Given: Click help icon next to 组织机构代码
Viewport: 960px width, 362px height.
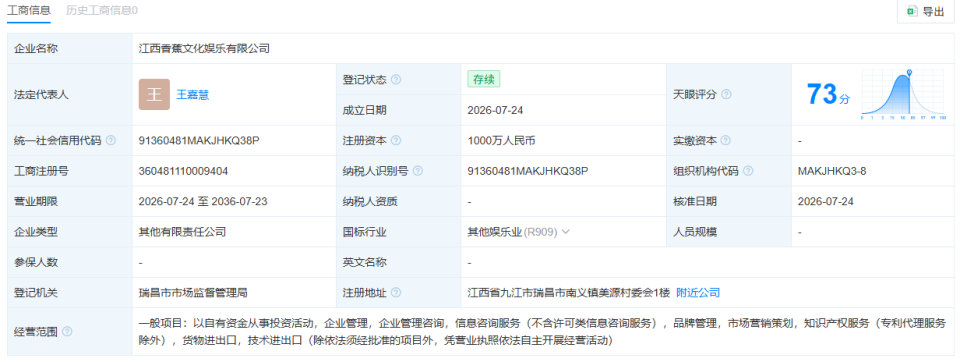Looking at the screenshot, I should tap(748, 171).
